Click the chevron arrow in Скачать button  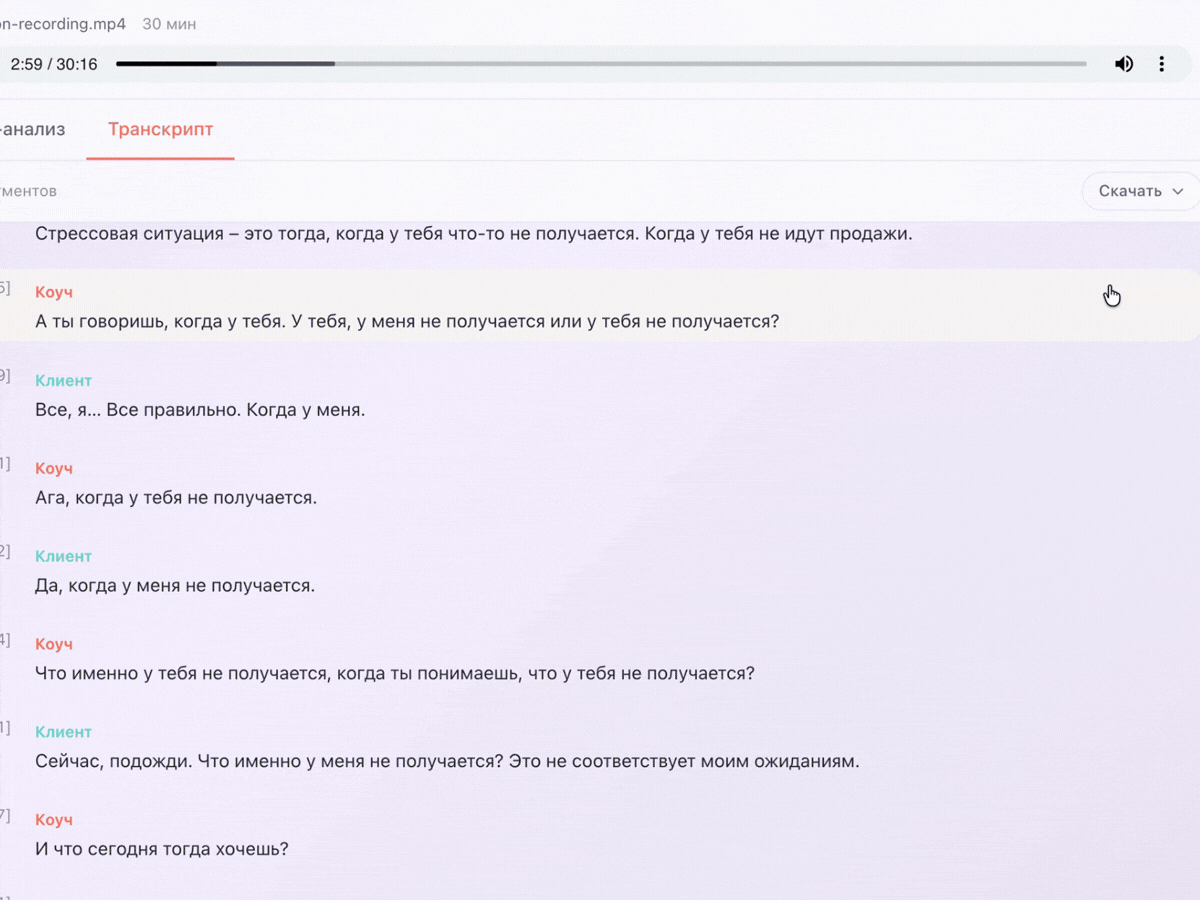[1177, 191]
